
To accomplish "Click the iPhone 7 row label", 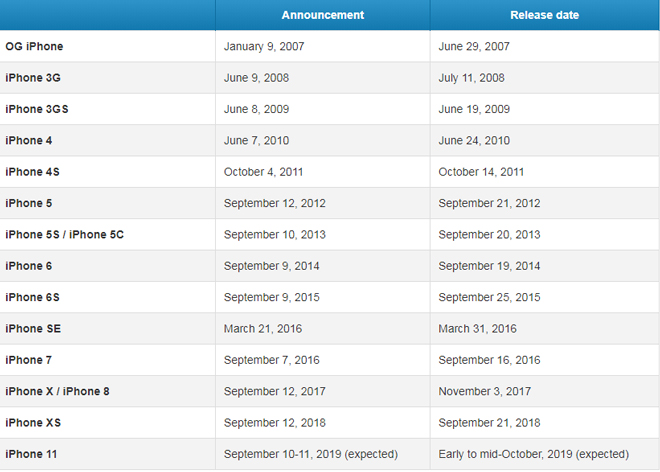I will 28,360.
